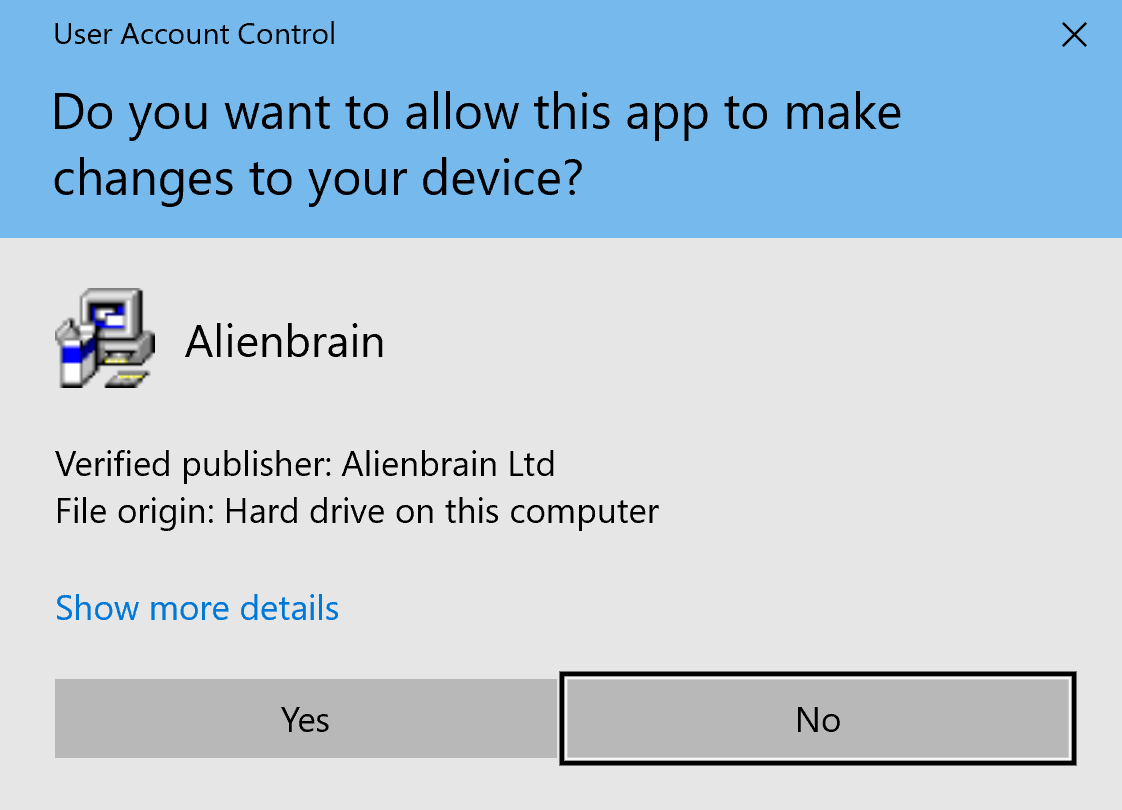Select the 'Alienbrain Ltd' publisher name

tap(448, 464)
